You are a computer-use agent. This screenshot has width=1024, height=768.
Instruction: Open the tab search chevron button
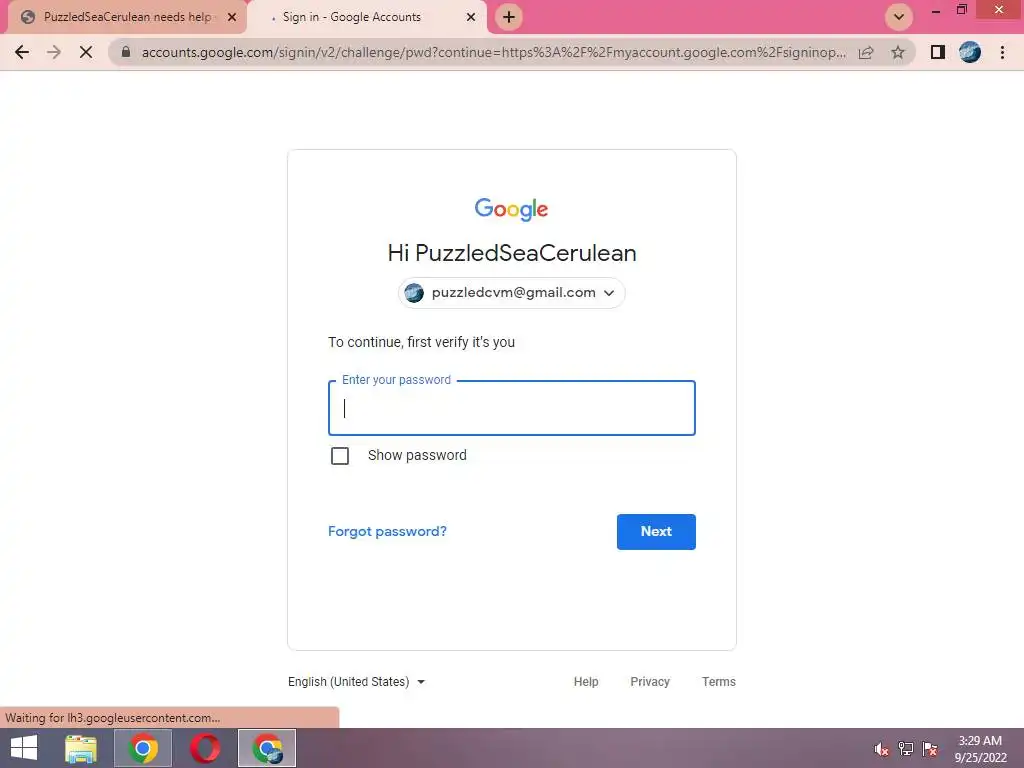(x=899, y=17)
